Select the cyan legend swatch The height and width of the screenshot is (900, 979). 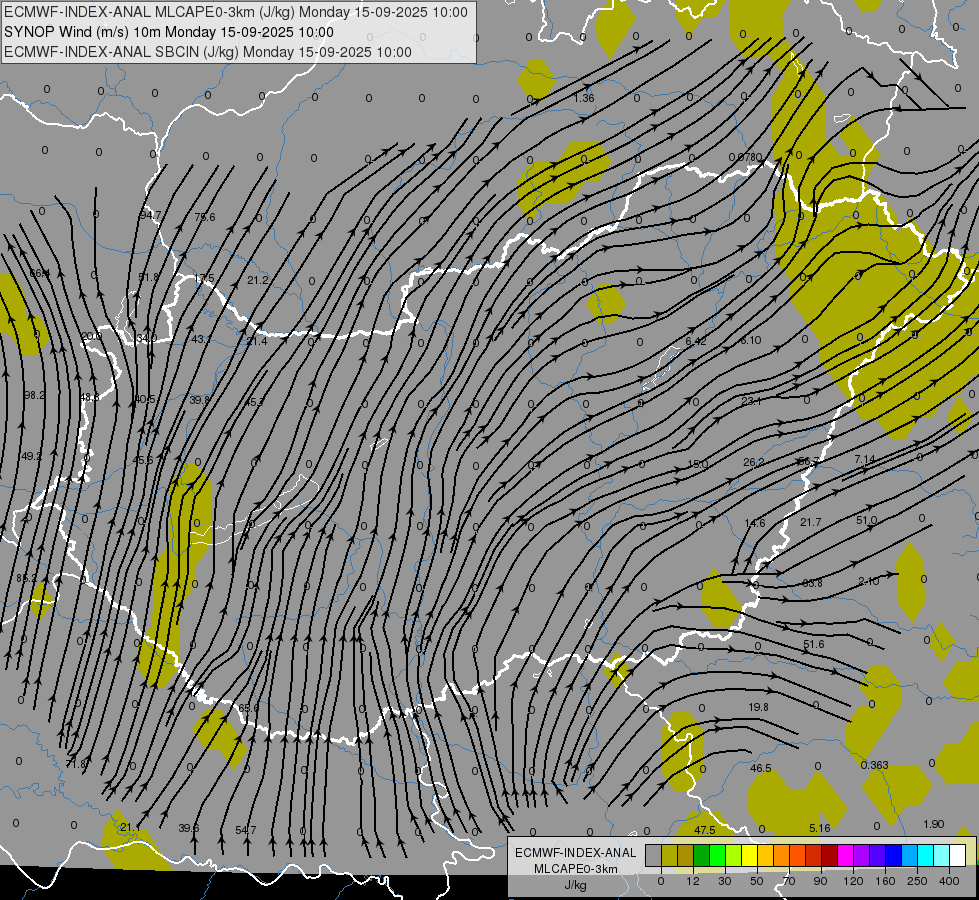[x=925, y=855]
